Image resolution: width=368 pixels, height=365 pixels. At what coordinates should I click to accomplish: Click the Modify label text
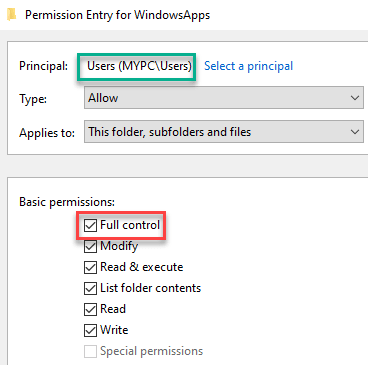pyautogui.click(x=119, y=246)
